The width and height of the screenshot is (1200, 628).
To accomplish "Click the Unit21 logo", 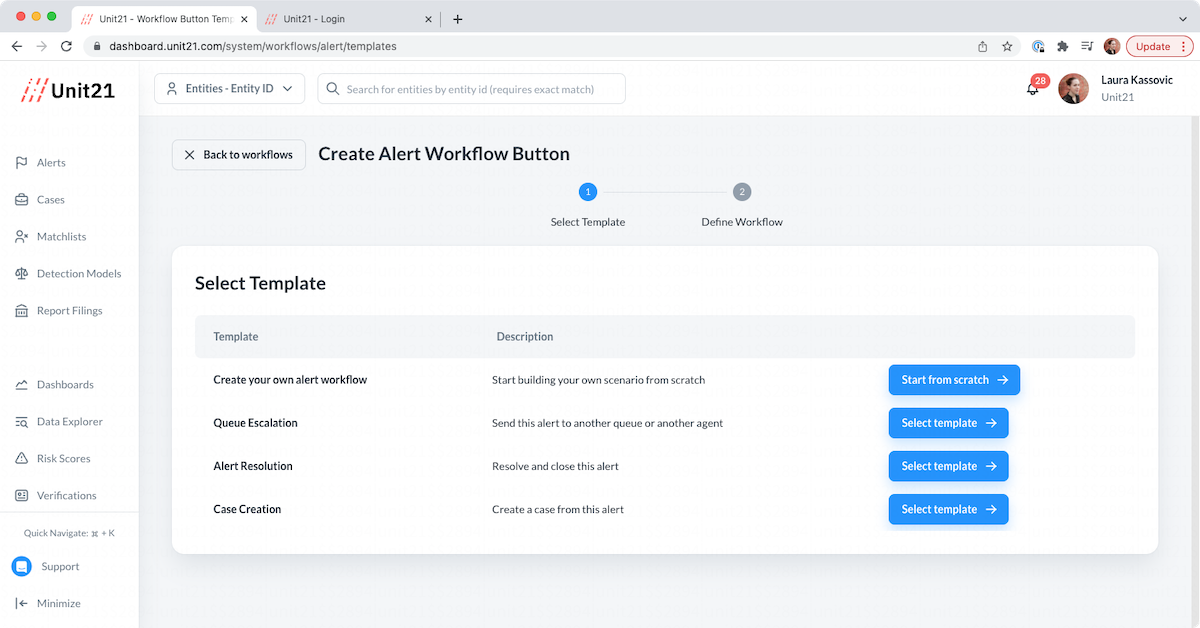I will (69, 90).
